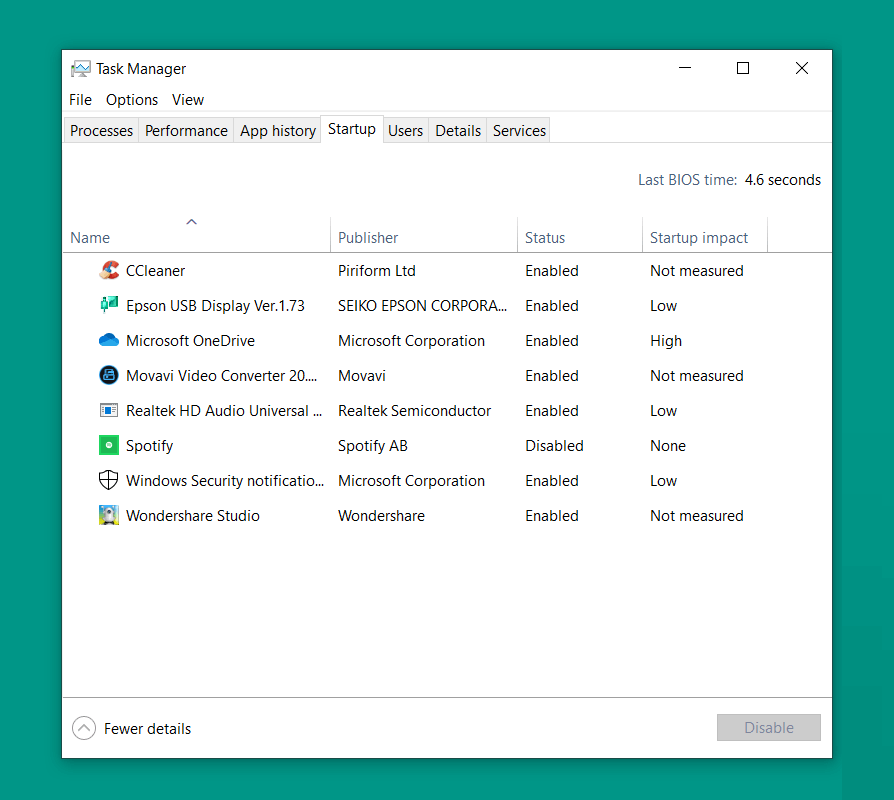Screen dimensions: 894x800
Task: Click Microsoft Corporation publisher of OneDrive
Action: click(412, 341)
